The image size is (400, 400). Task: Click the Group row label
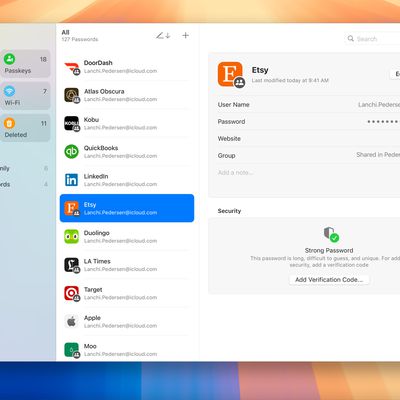pos(226,155)
